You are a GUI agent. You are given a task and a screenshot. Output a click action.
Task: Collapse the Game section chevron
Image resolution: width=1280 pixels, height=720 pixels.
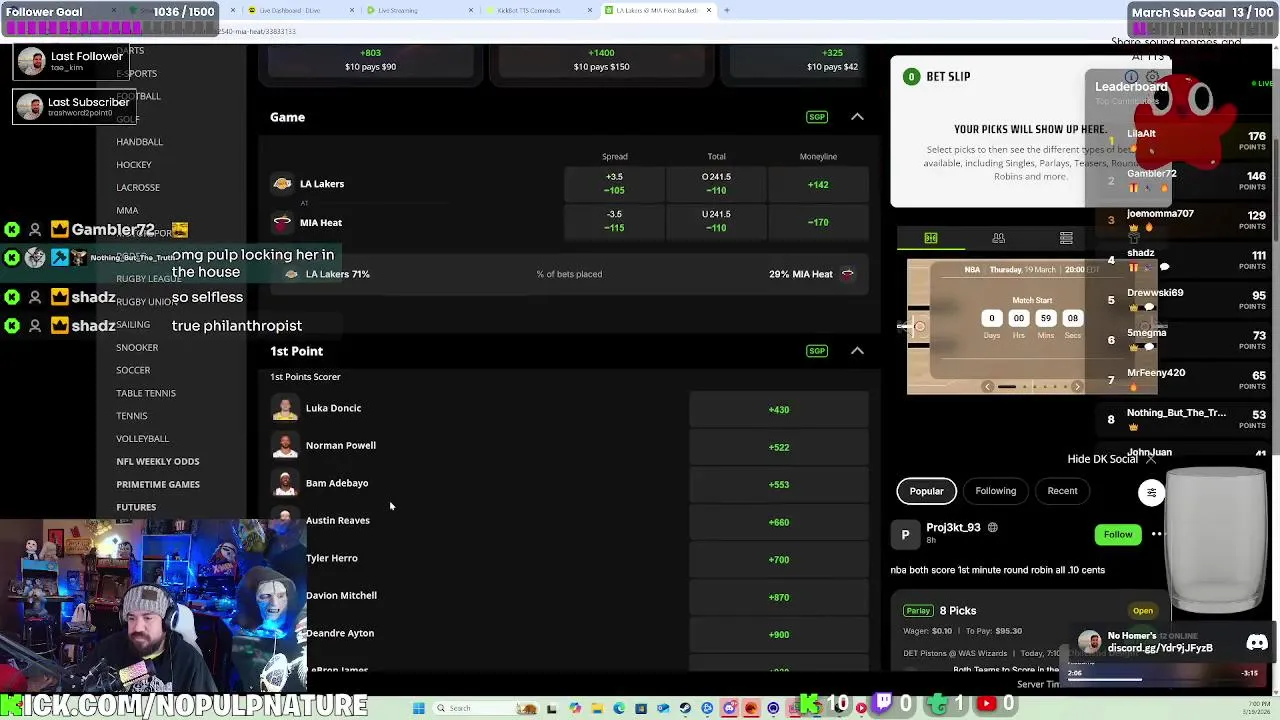coord(857,117)
